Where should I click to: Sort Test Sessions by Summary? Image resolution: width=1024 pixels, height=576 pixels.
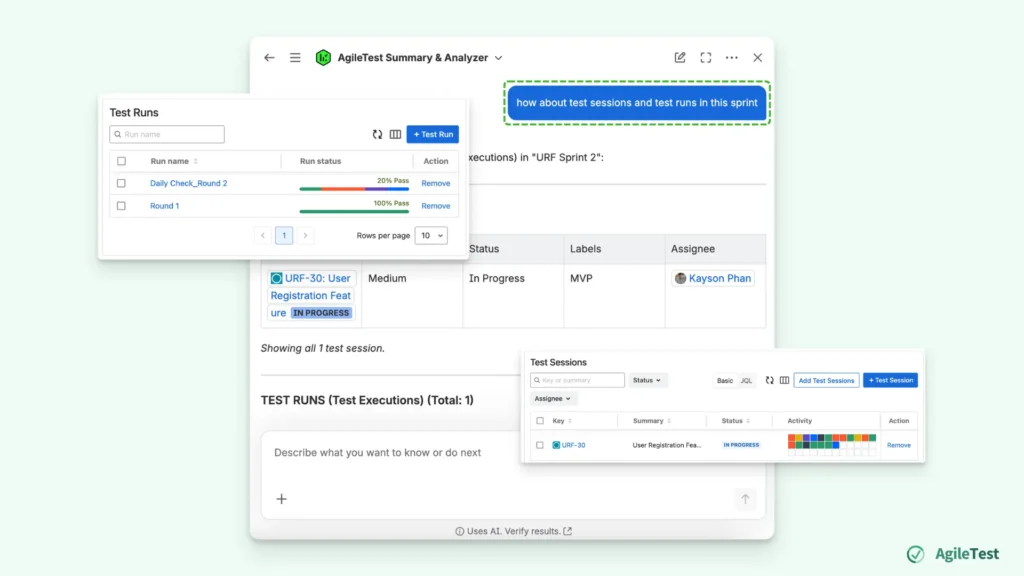click(x=669, y=421)
